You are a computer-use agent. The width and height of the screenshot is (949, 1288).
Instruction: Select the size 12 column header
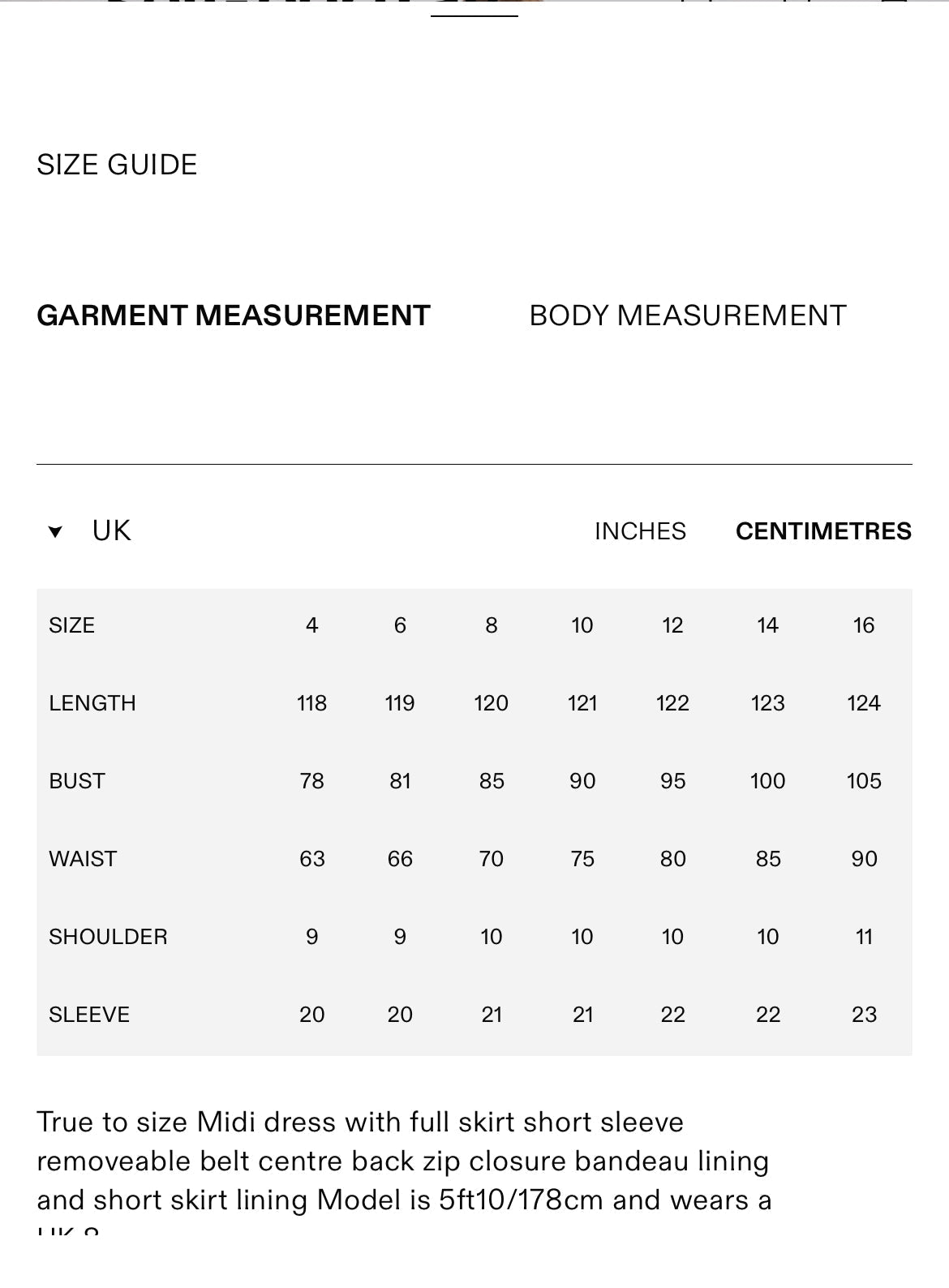672,625
